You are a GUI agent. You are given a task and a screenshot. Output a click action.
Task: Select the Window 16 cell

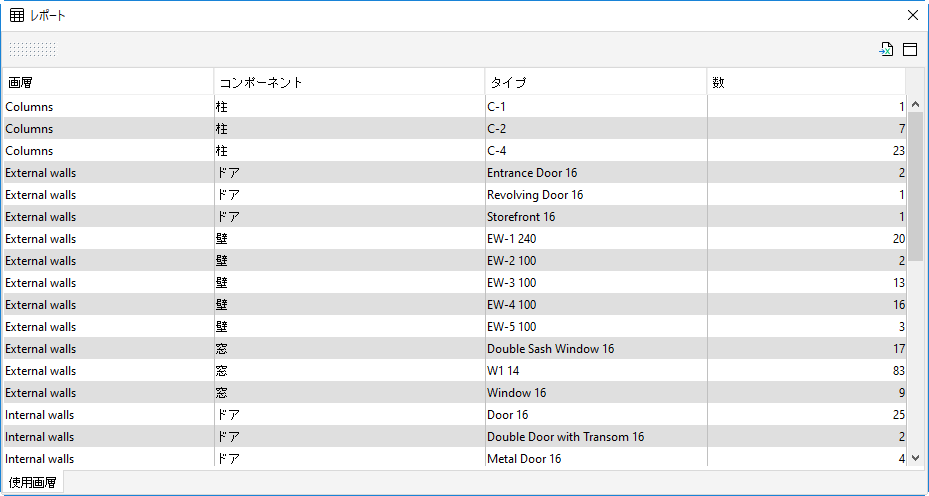tap(596, 392)
